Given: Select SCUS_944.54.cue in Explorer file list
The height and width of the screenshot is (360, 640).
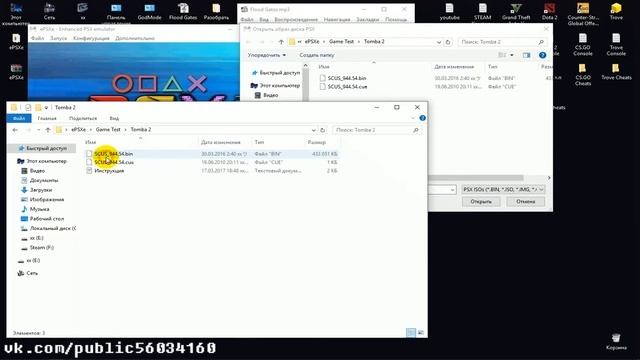Looking at the screenshot, I should [x=114, y=162].
